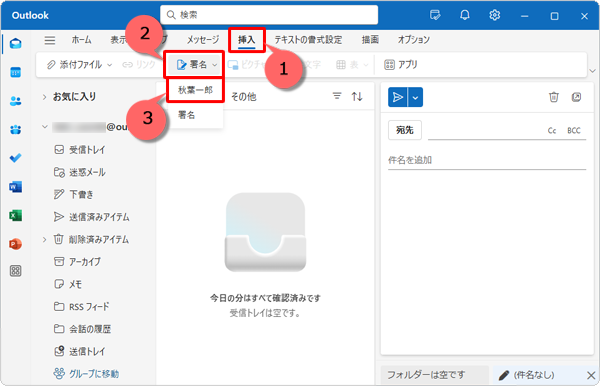Open the Mail module in sidebar
Image resolution: width=600 pixels, height=386 pixels.
tap(15, 44)
